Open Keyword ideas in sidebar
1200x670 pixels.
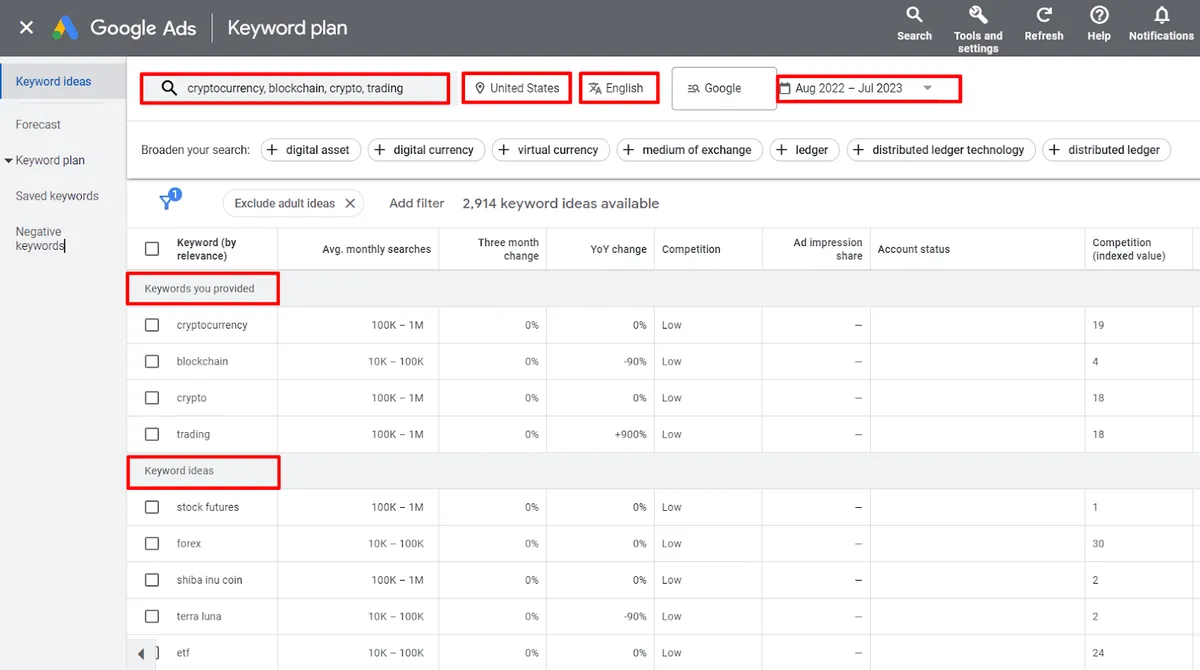pyautogui.click(x=53, y=82)
